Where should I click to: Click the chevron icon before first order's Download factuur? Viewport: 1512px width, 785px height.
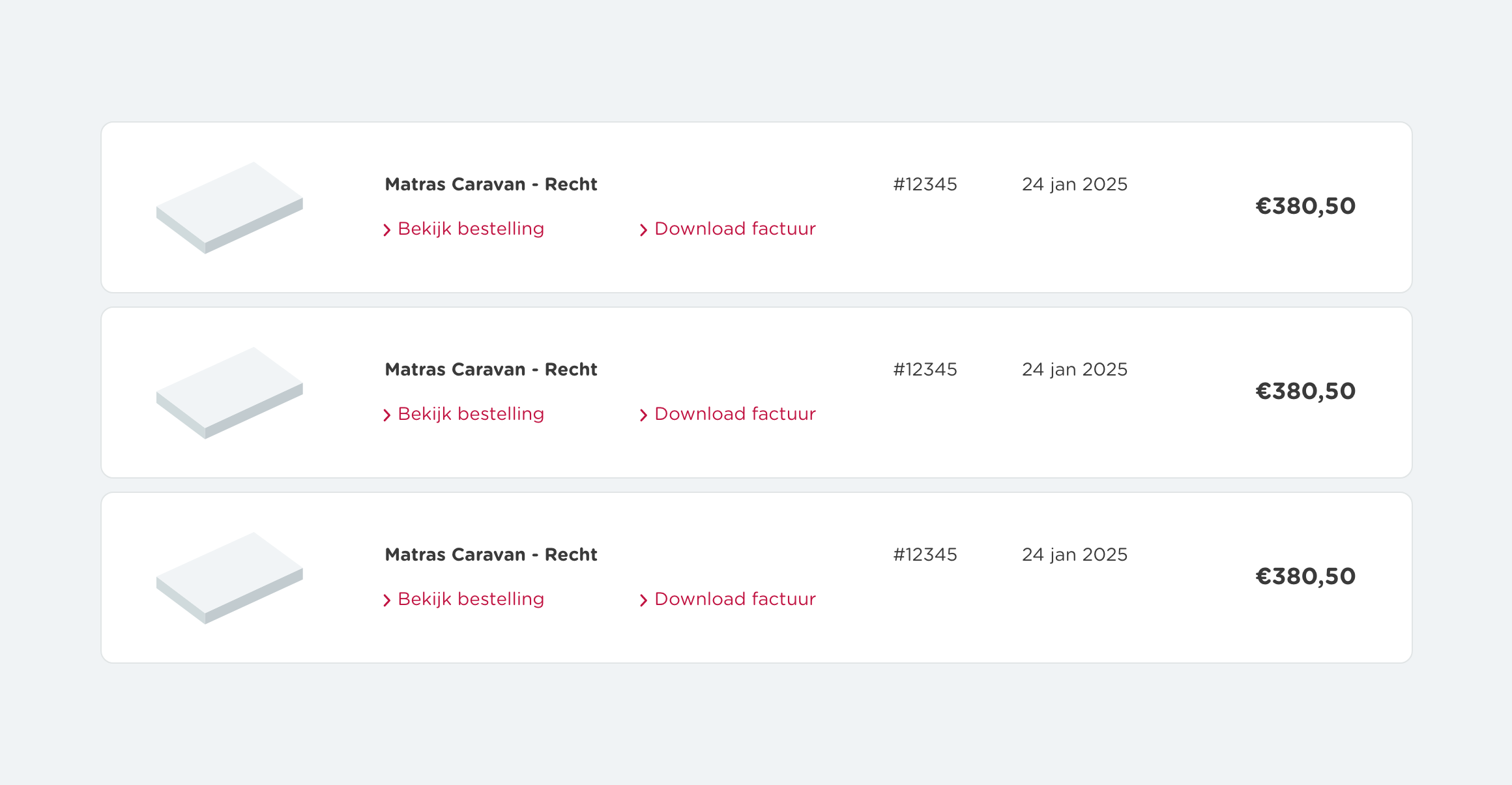(644, 230)
